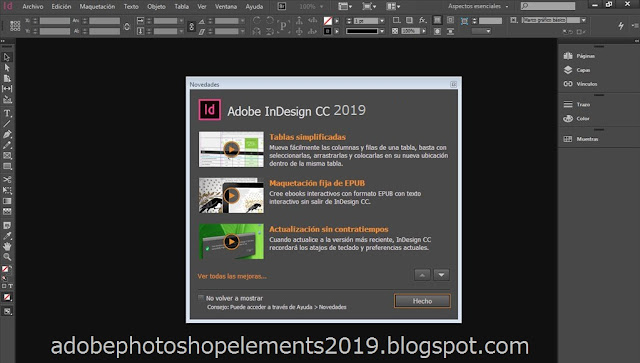
Task: Open the Páginas panel
Action: [x=579, y=56]
